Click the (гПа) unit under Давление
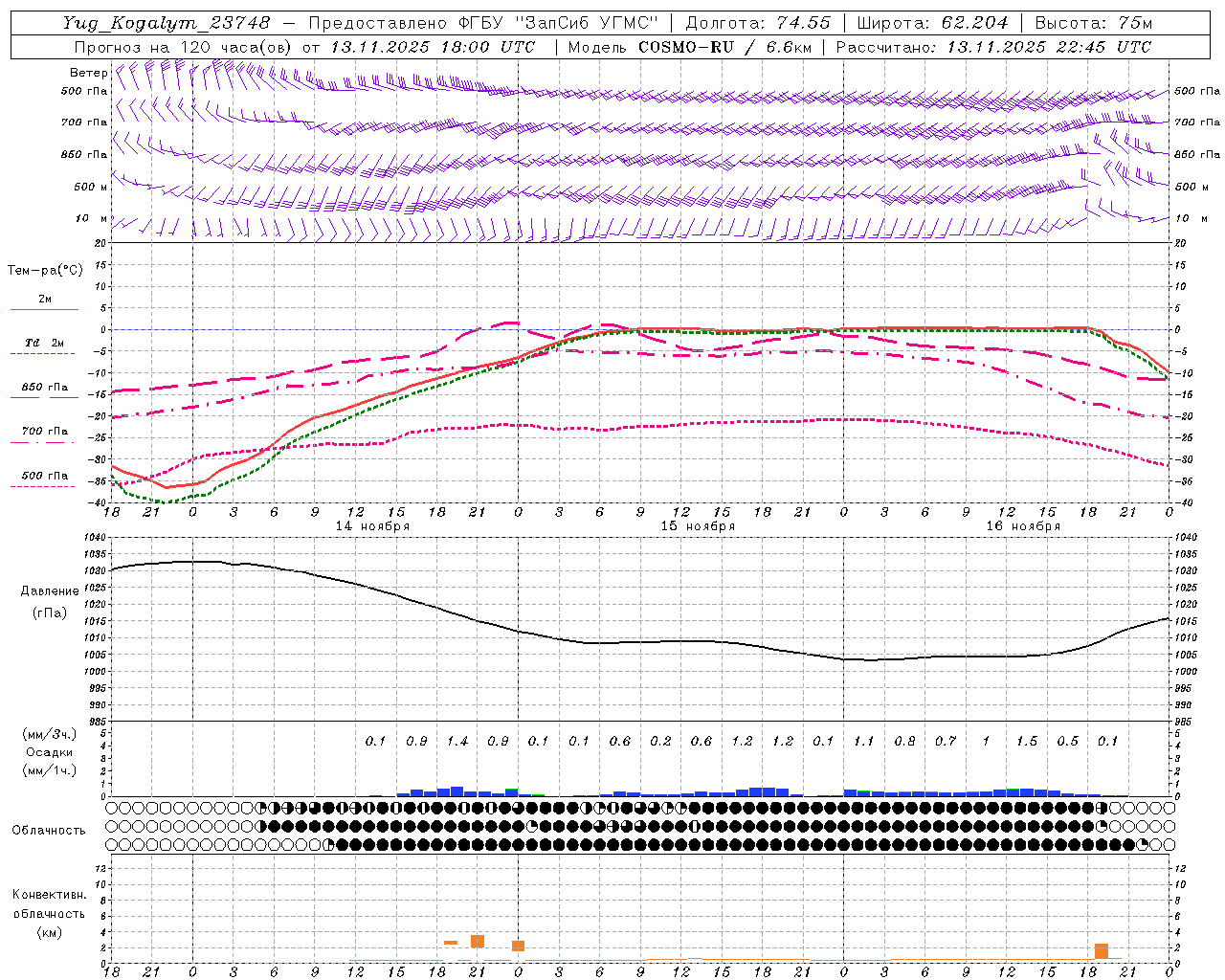This screenshot has width=1225, height=980. (50, 612)
